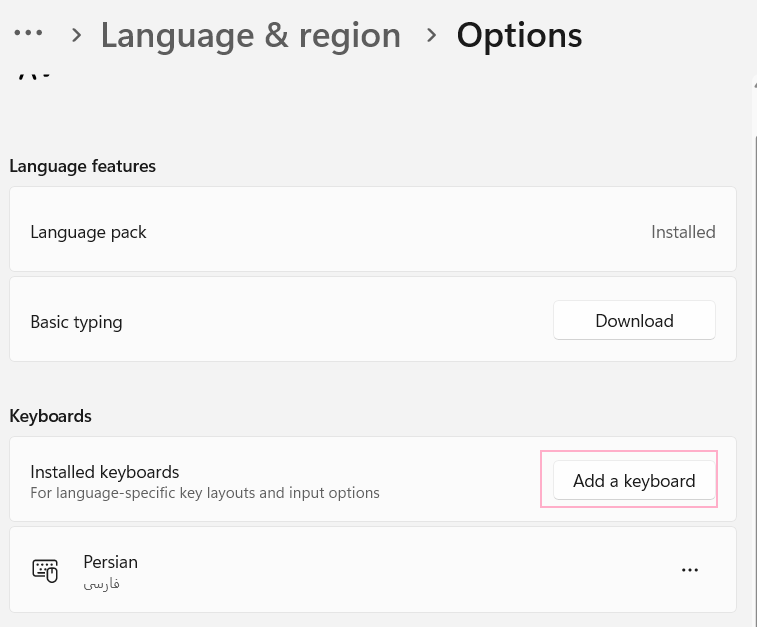The image size is (757, 627).
Task: Click the Installed status text
Action: pos(683,232)
